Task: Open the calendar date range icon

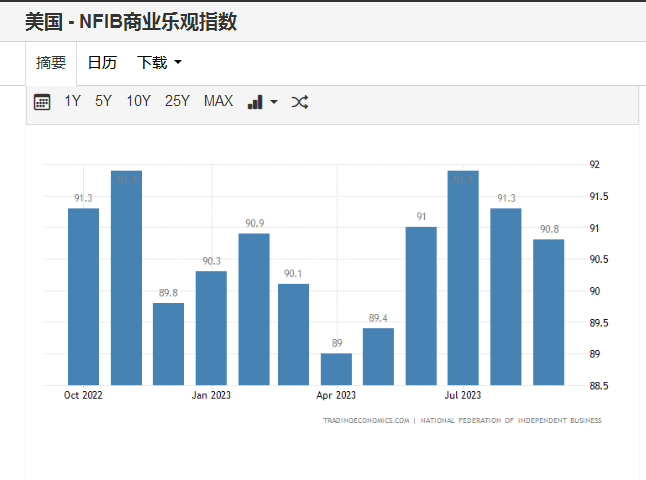Action: pyautogui.click(x=42, y=102)
